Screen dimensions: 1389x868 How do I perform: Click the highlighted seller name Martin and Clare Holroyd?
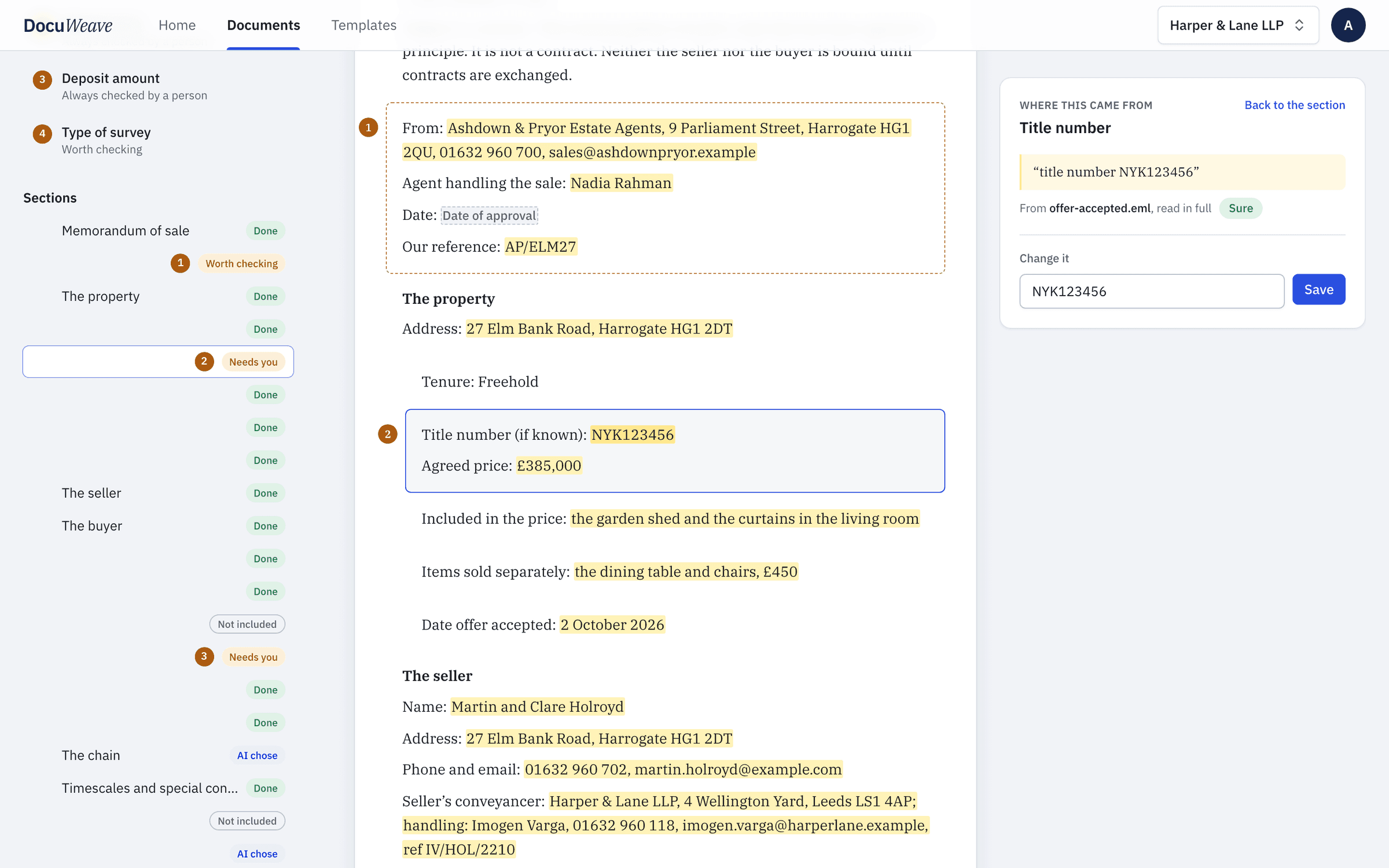[537, 707]
